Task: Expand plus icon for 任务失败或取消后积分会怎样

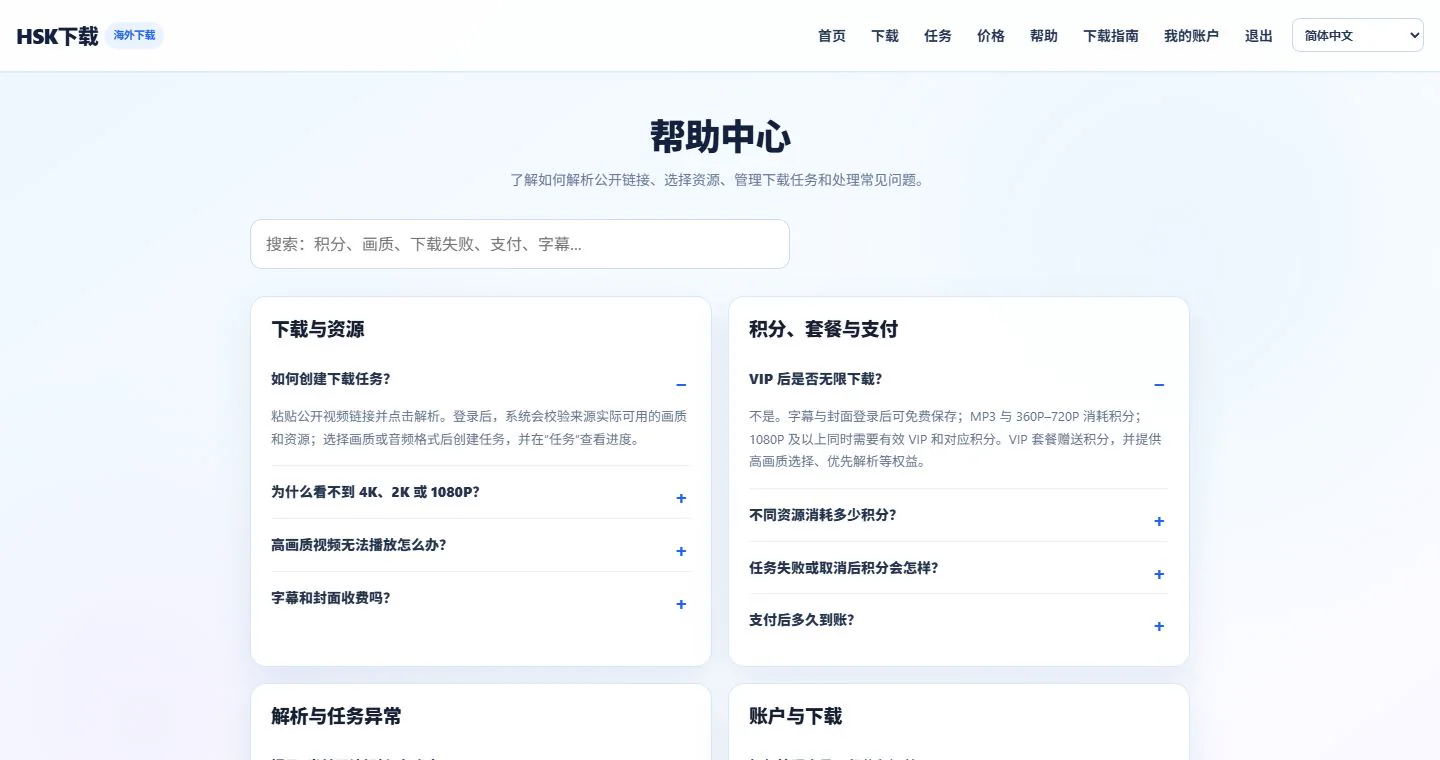Action: point(1159,574)
